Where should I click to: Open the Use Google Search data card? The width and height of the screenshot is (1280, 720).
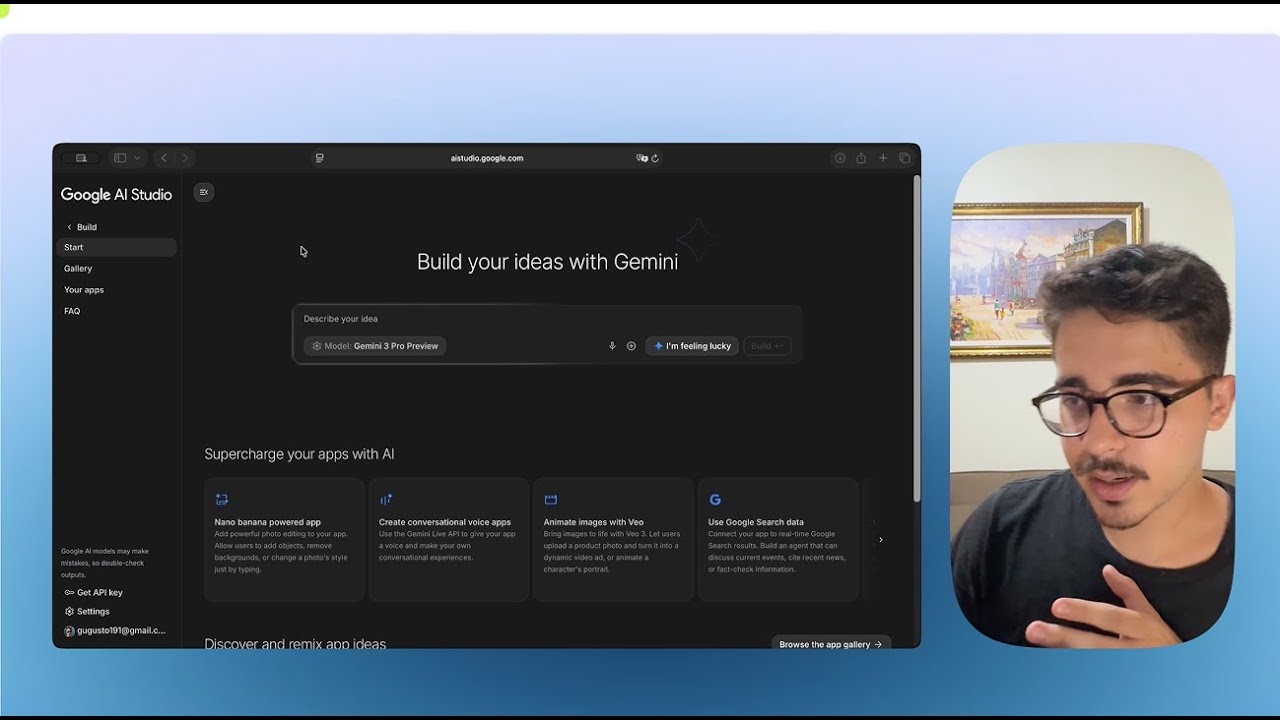pyautogui.click(x=778, y=540)
